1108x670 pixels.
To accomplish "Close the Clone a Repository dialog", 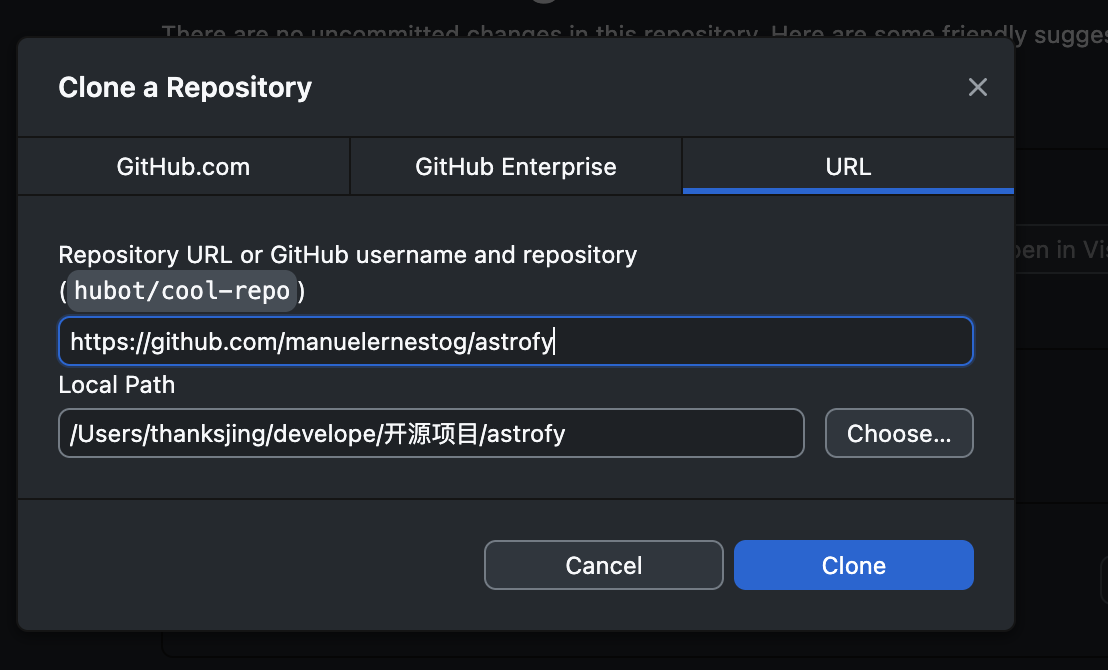I will pyautogui.click(x=977, y=87).
